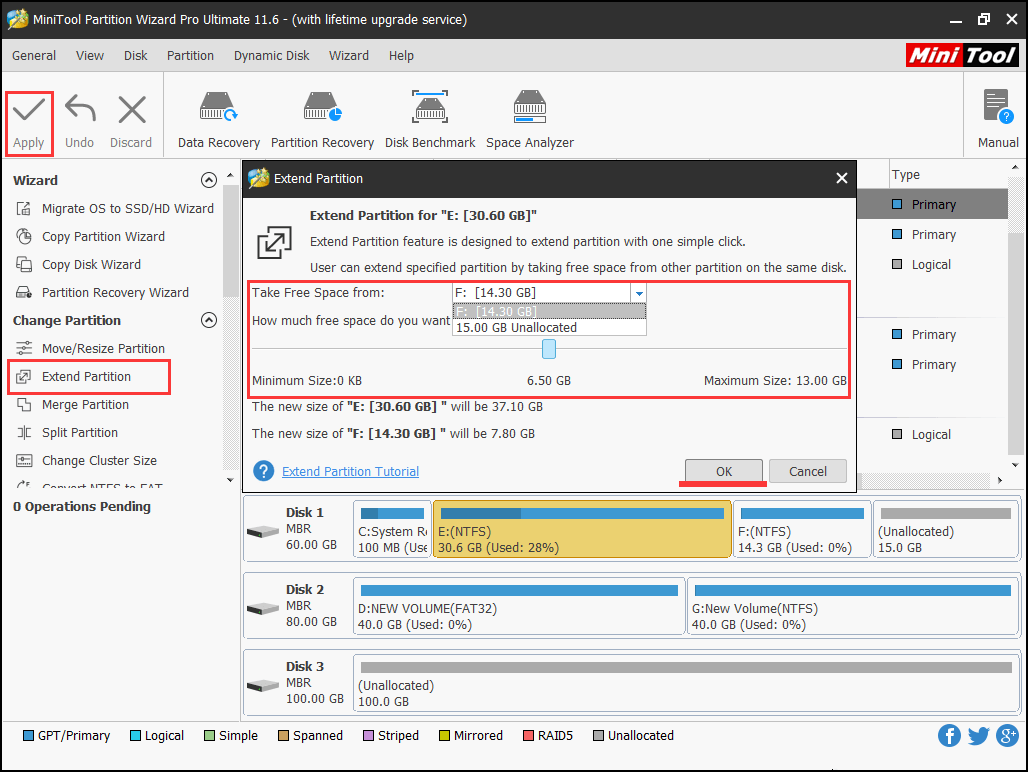The width and height of the screenshot is (1028, 772).
Task: Click the Cancel button
Action: 808,471
